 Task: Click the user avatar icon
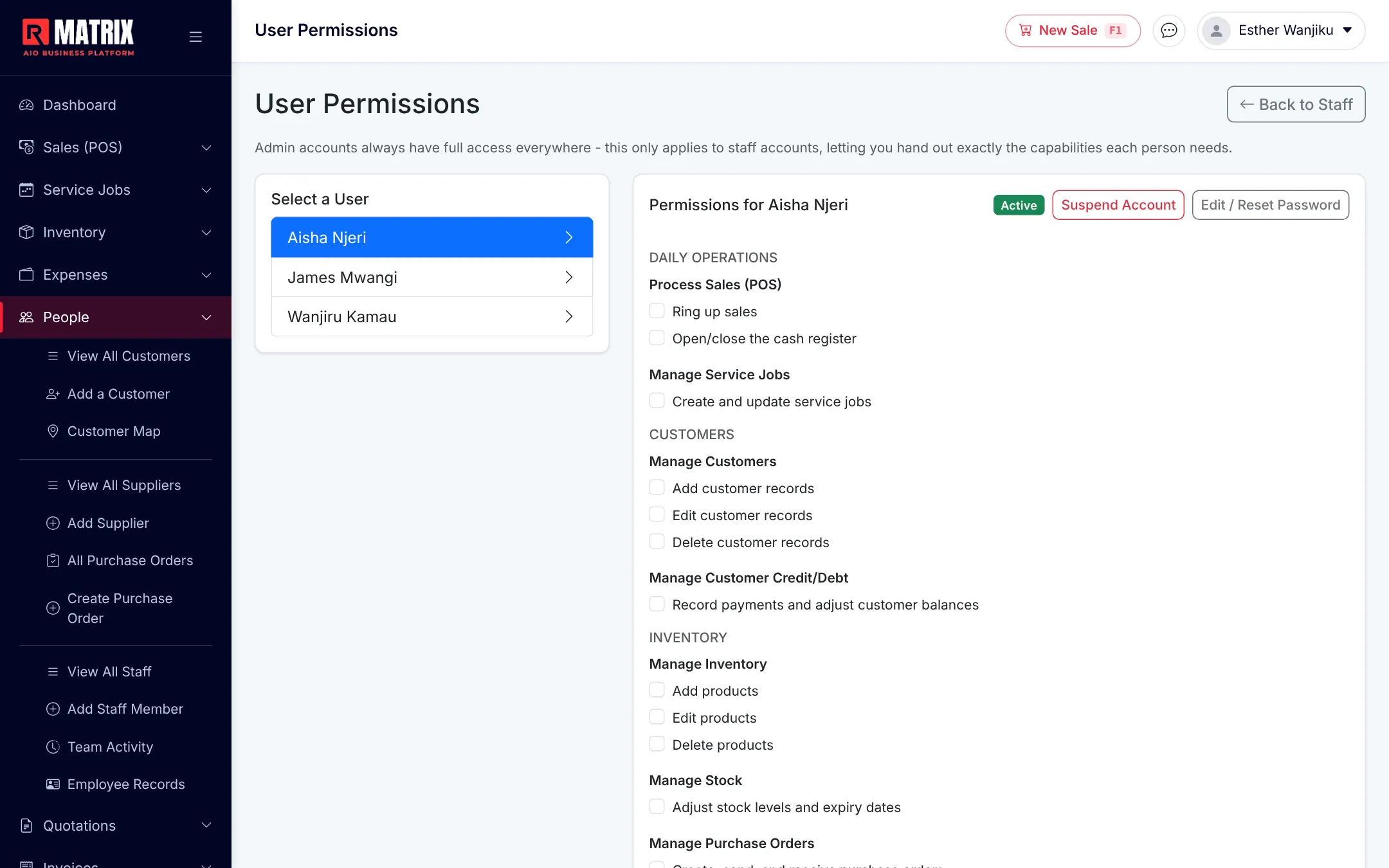coord(1216,30)
